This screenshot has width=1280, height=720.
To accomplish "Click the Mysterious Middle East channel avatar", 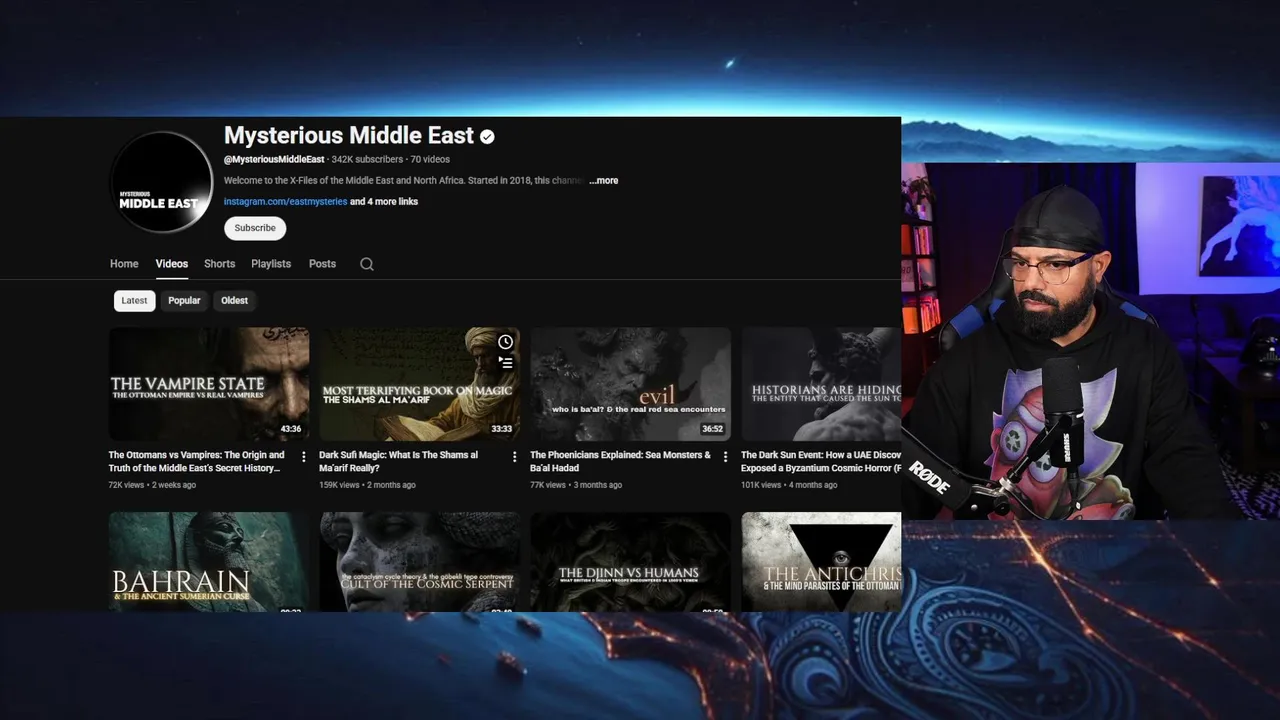I will (161, 182).
